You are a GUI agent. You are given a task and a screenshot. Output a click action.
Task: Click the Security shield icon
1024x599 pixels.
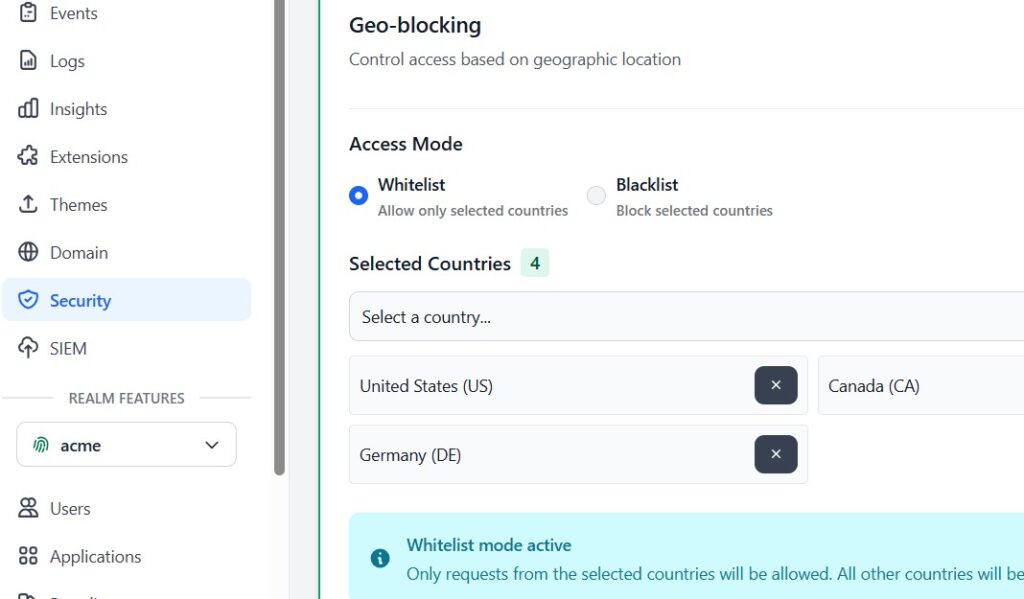[x=28, y=301]
